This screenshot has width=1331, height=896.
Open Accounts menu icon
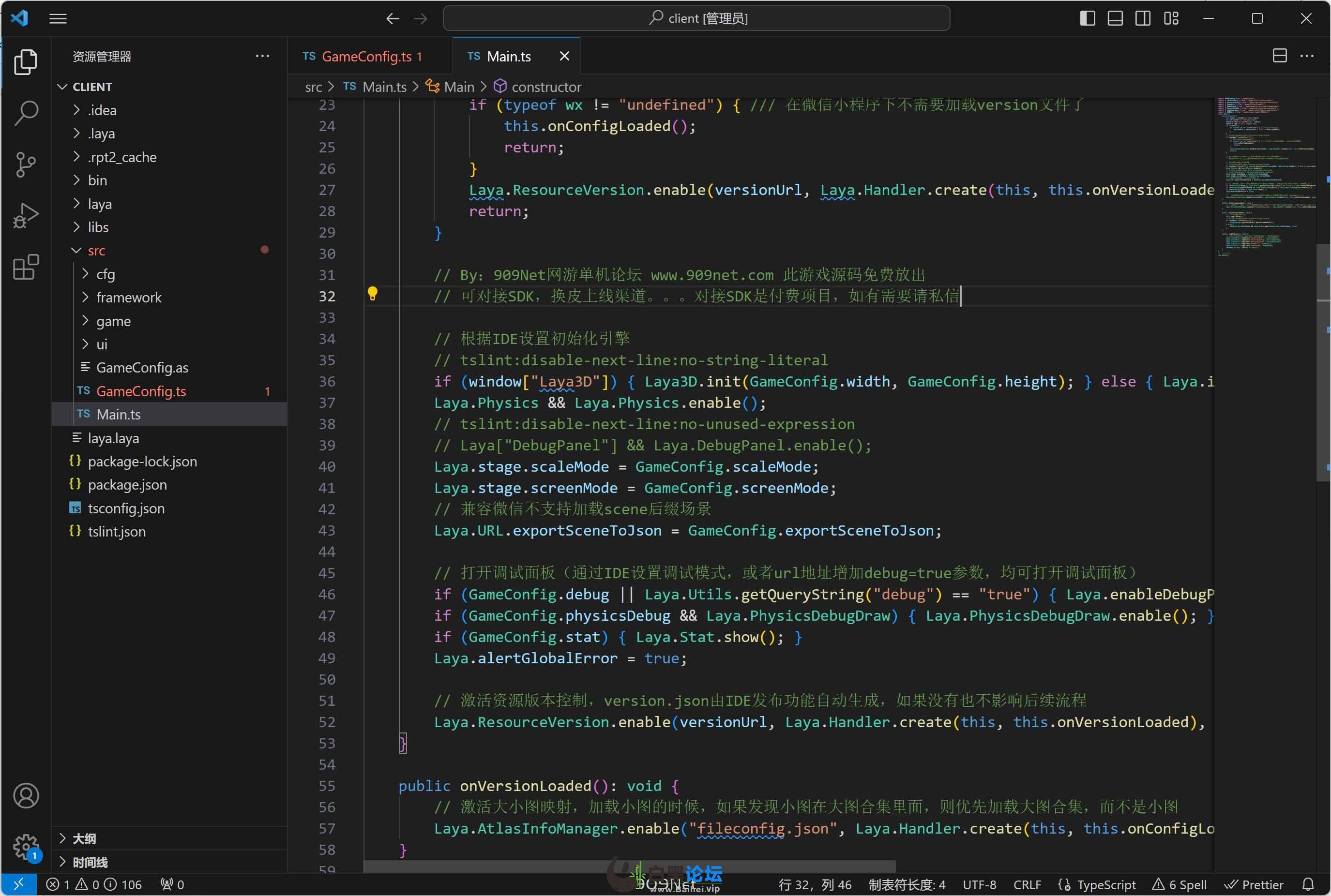26,795
